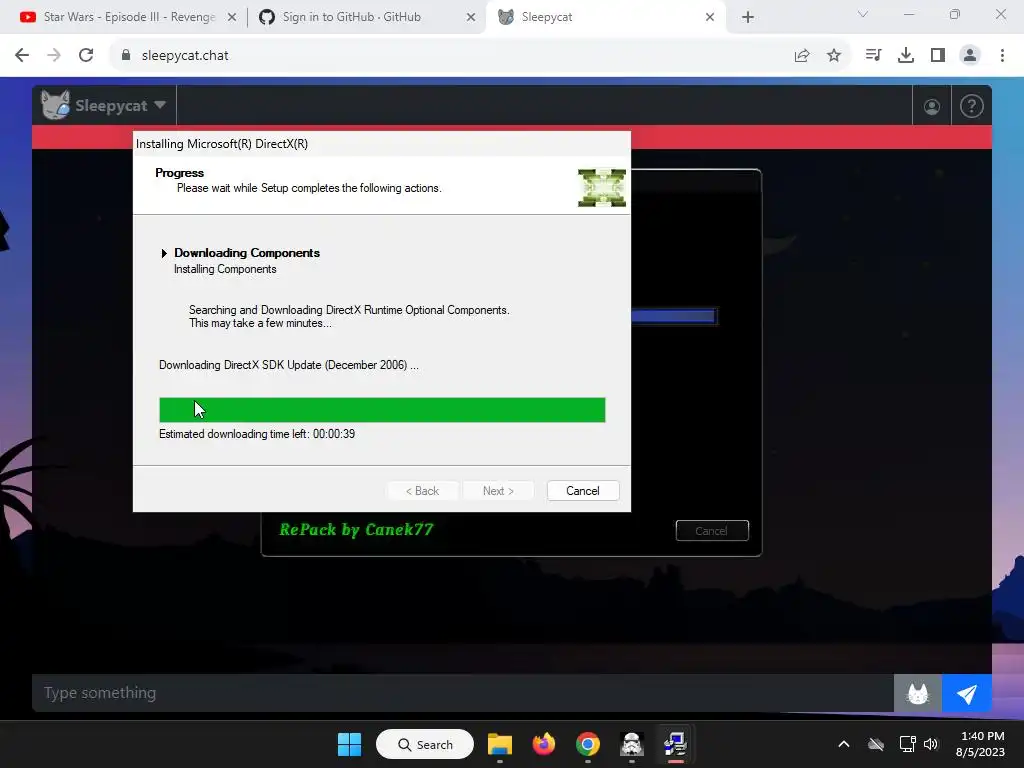Open Chrome downloads icon
This screenshot has width=1024, height=768.
[x=906, y=56]
